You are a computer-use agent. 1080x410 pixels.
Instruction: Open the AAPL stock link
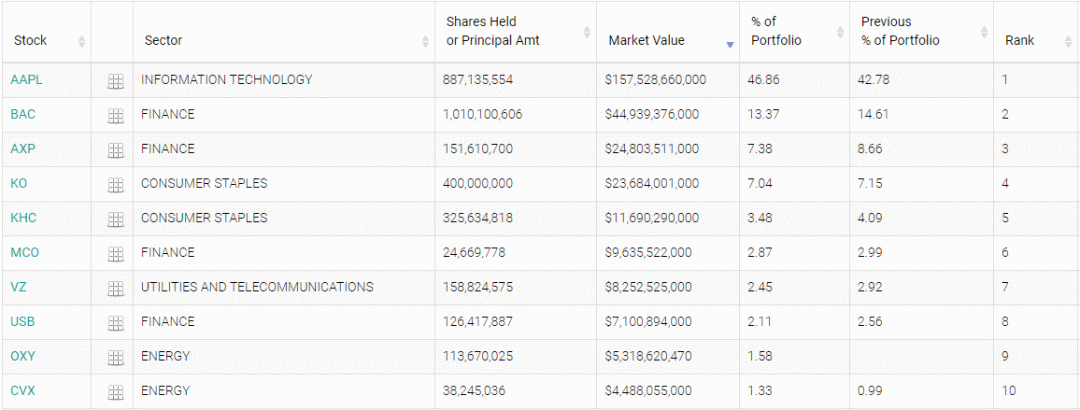click(26, 80)
